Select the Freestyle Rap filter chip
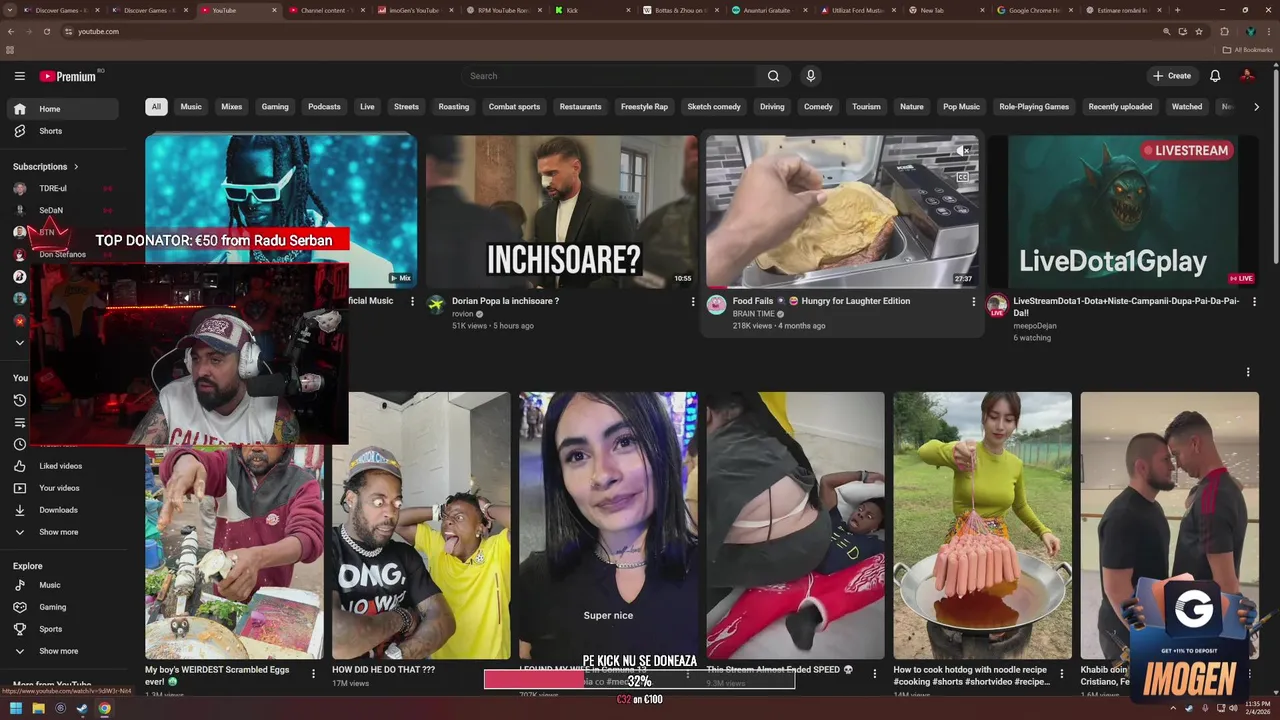1280x720 pixels. coord(644,107)
